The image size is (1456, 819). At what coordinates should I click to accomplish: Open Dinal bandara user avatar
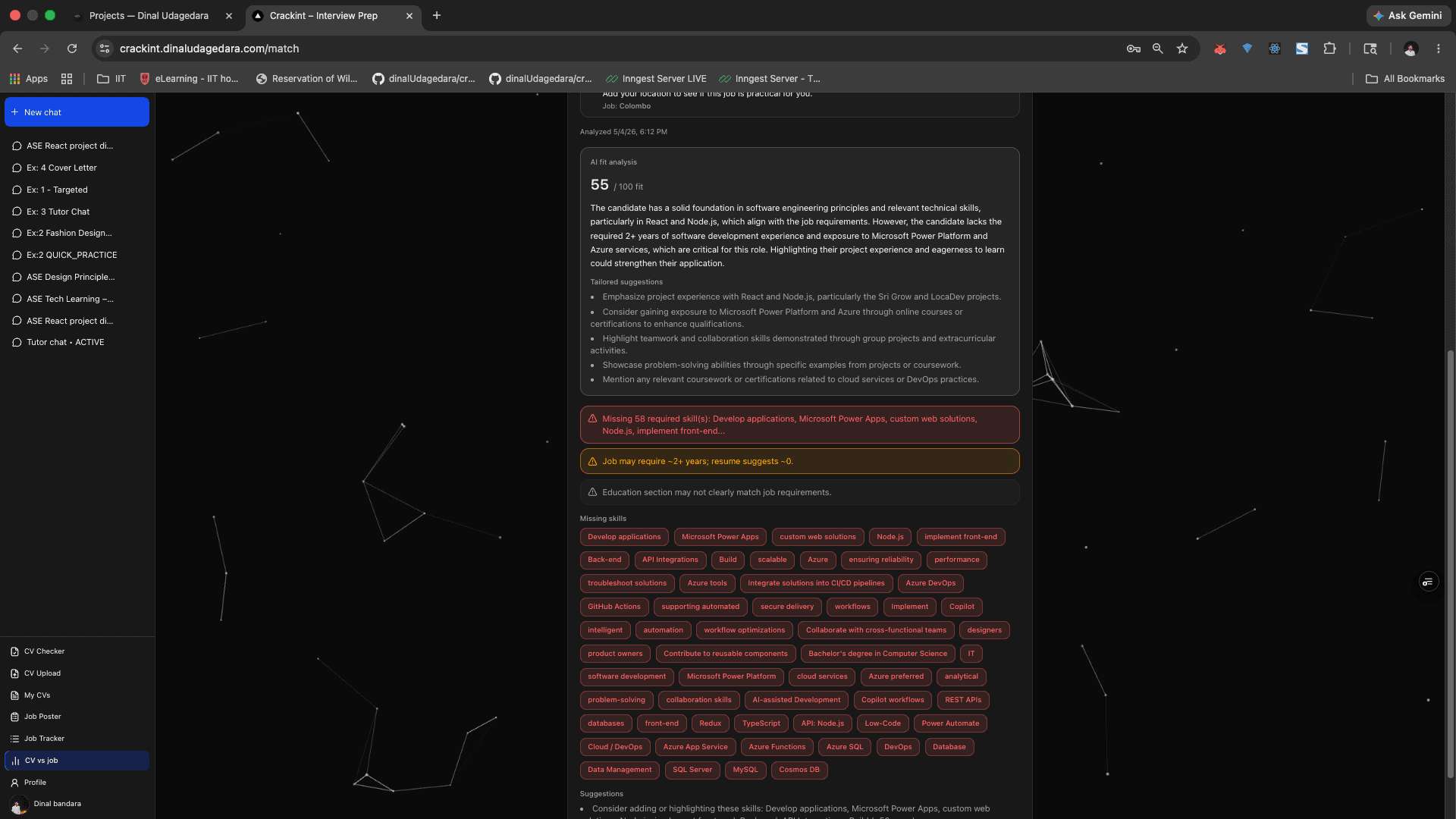point(19,805)
